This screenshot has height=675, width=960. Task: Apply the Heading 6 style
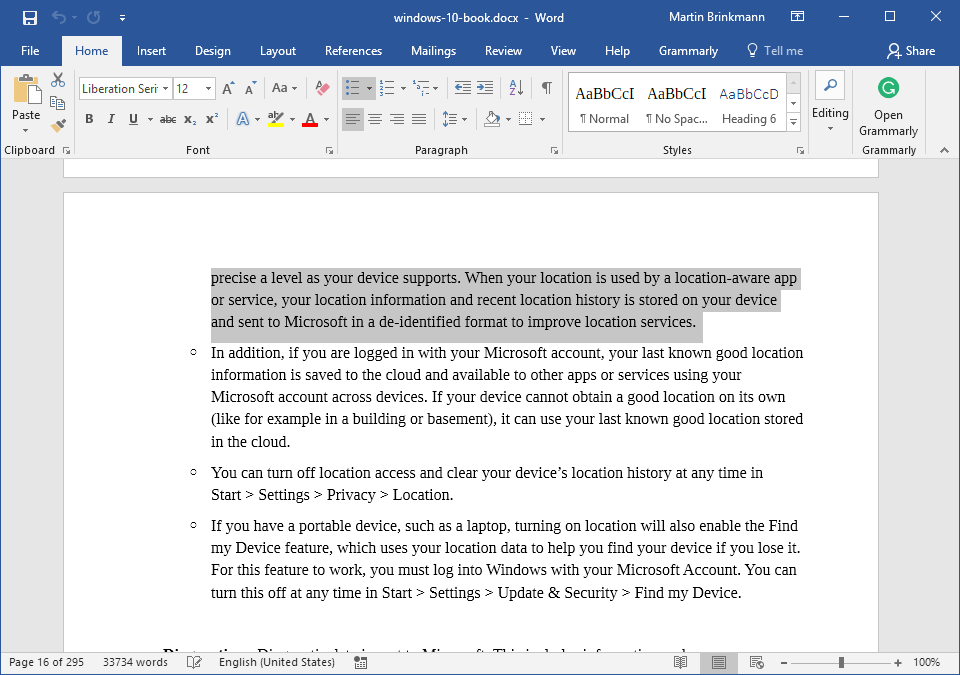pyautogui.click(x=749, y=104)
